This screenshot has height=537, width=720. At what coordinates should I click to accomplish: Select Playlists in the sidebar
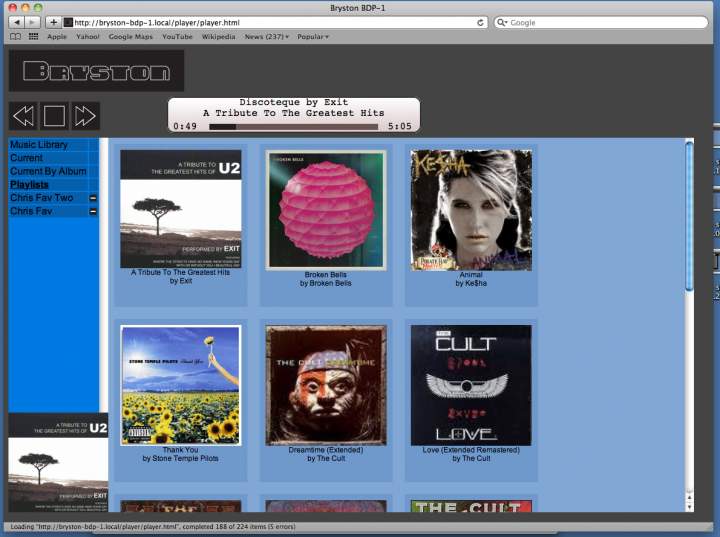click(x=29, y=185)
